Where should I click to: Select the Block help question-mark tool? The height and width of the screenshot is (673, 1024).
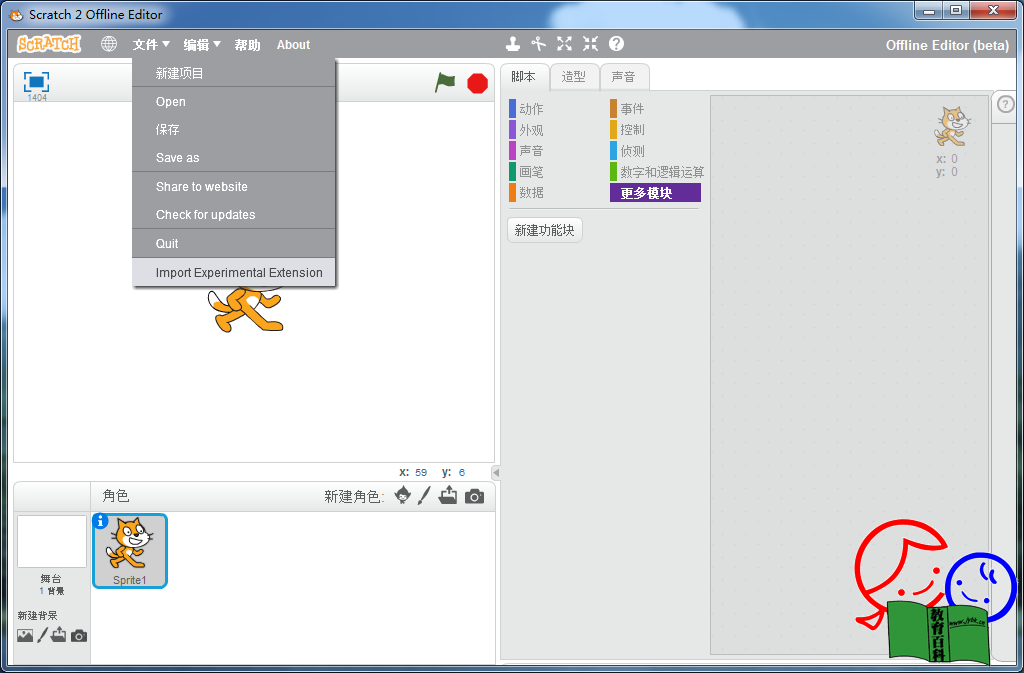point(616,44)
